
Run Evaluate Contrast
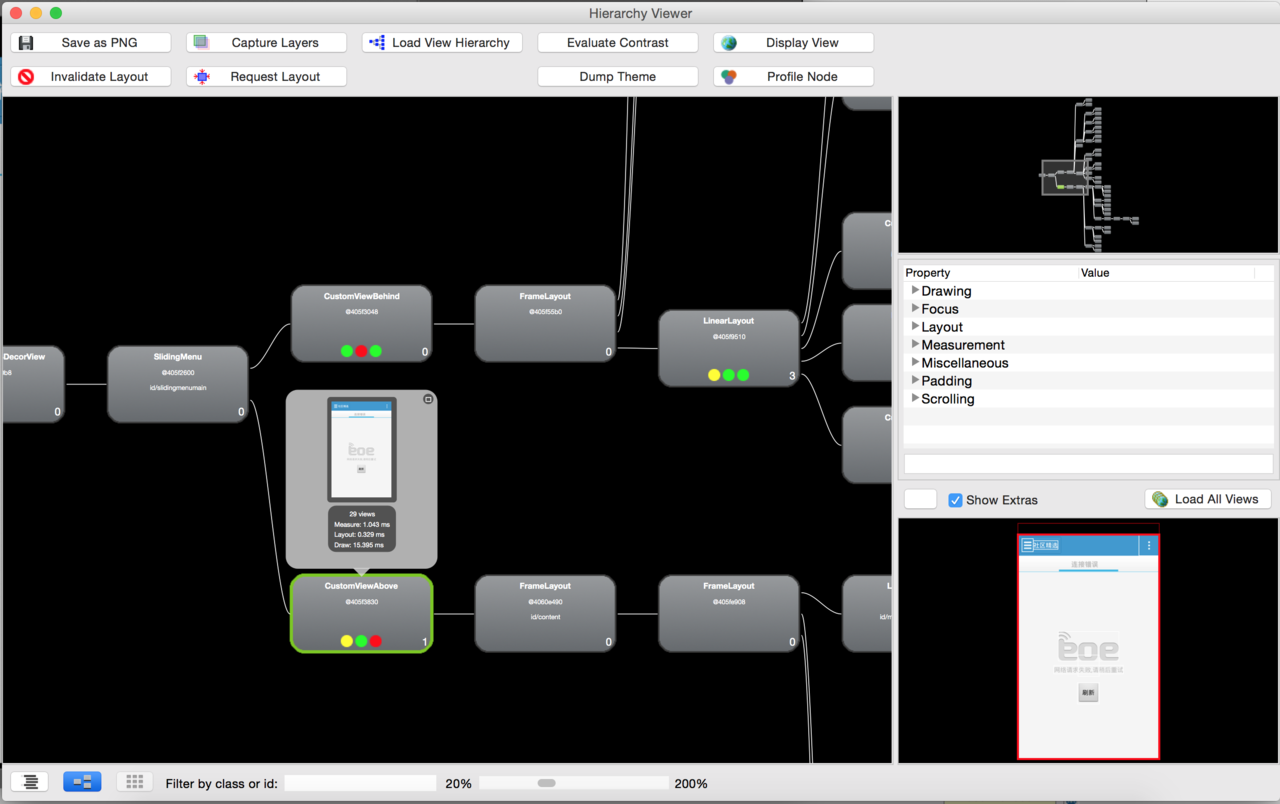coord(618,43)
